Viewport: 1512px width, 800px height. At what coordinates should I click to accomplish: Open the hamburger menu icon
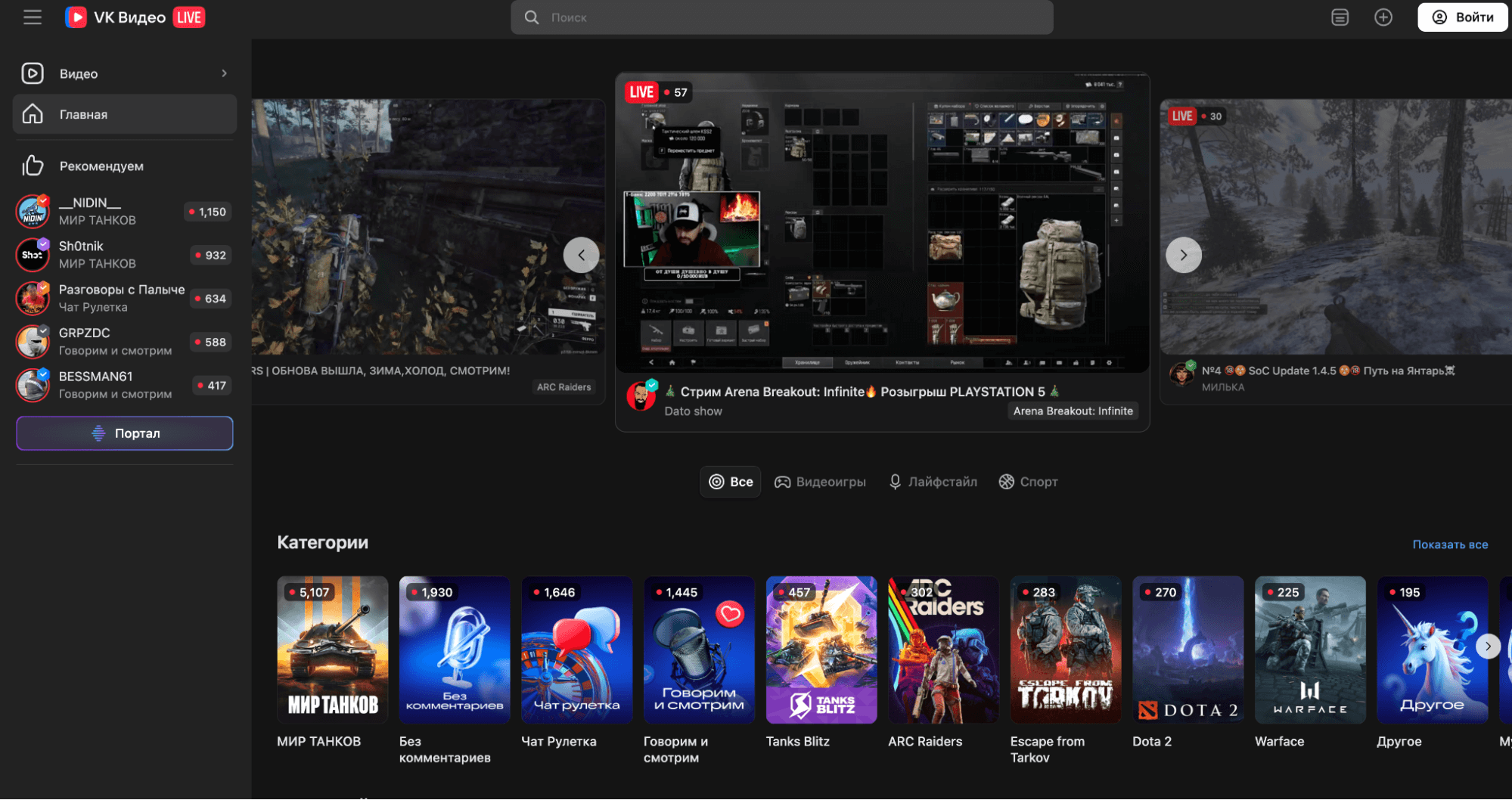(32, 17)
